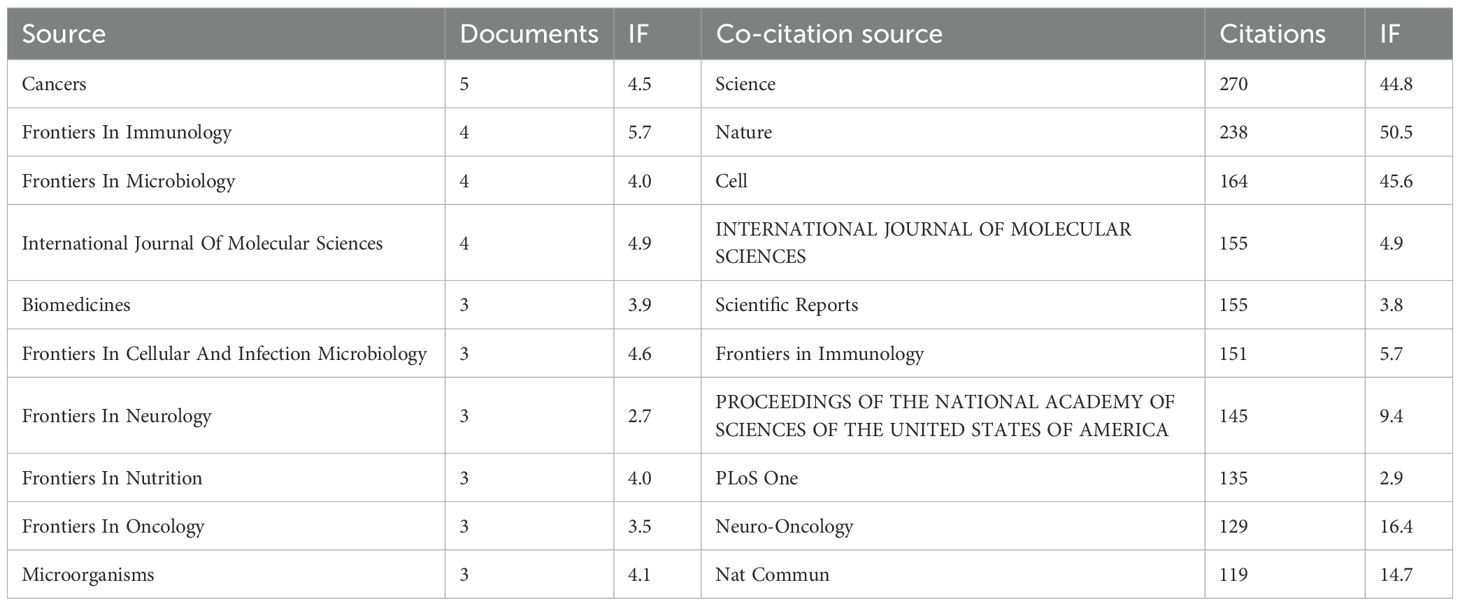Click the Co-citation source column header

pos(828,34)
